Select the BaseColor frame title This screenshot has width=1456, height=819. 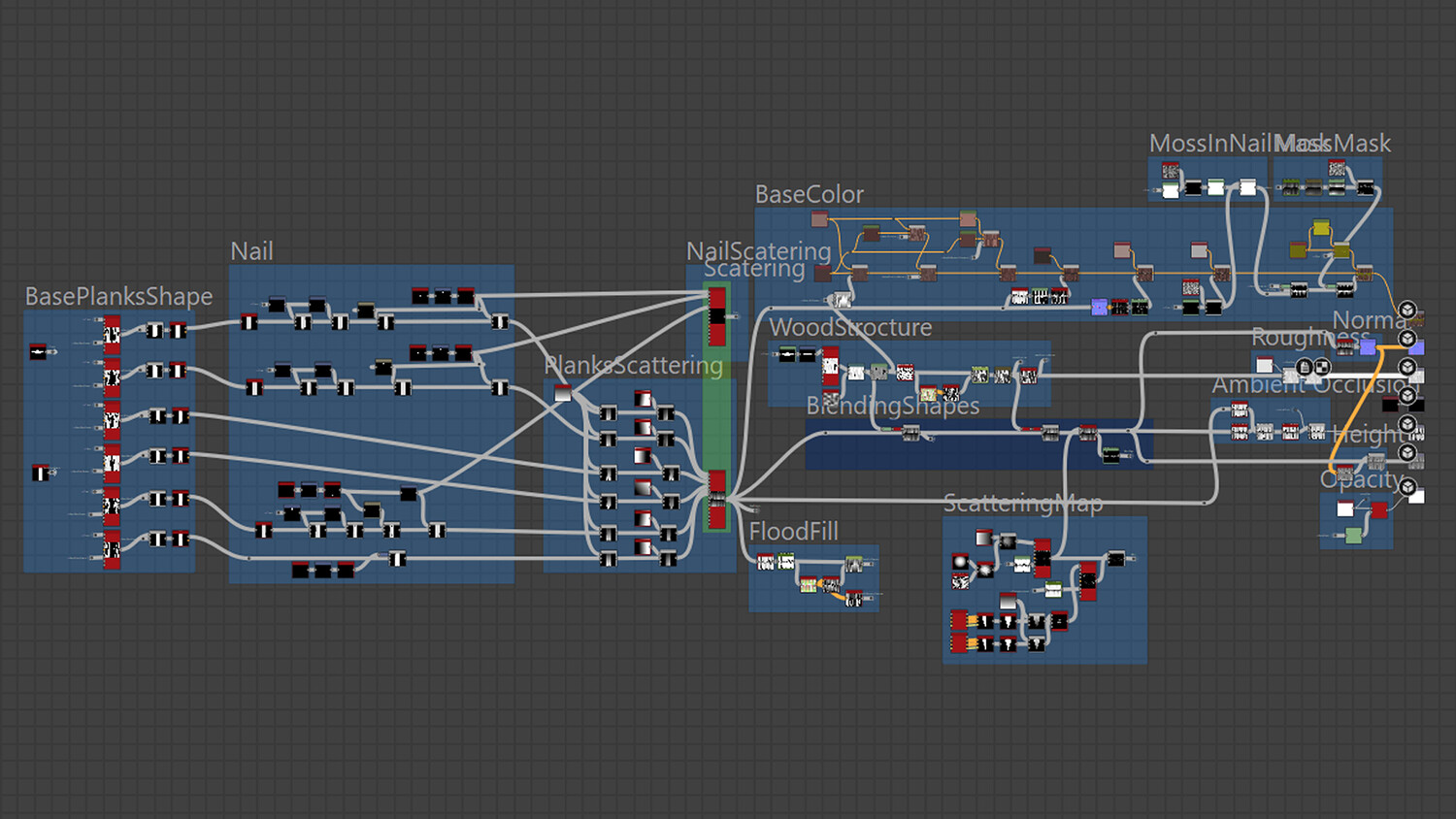tap(810, 194)
